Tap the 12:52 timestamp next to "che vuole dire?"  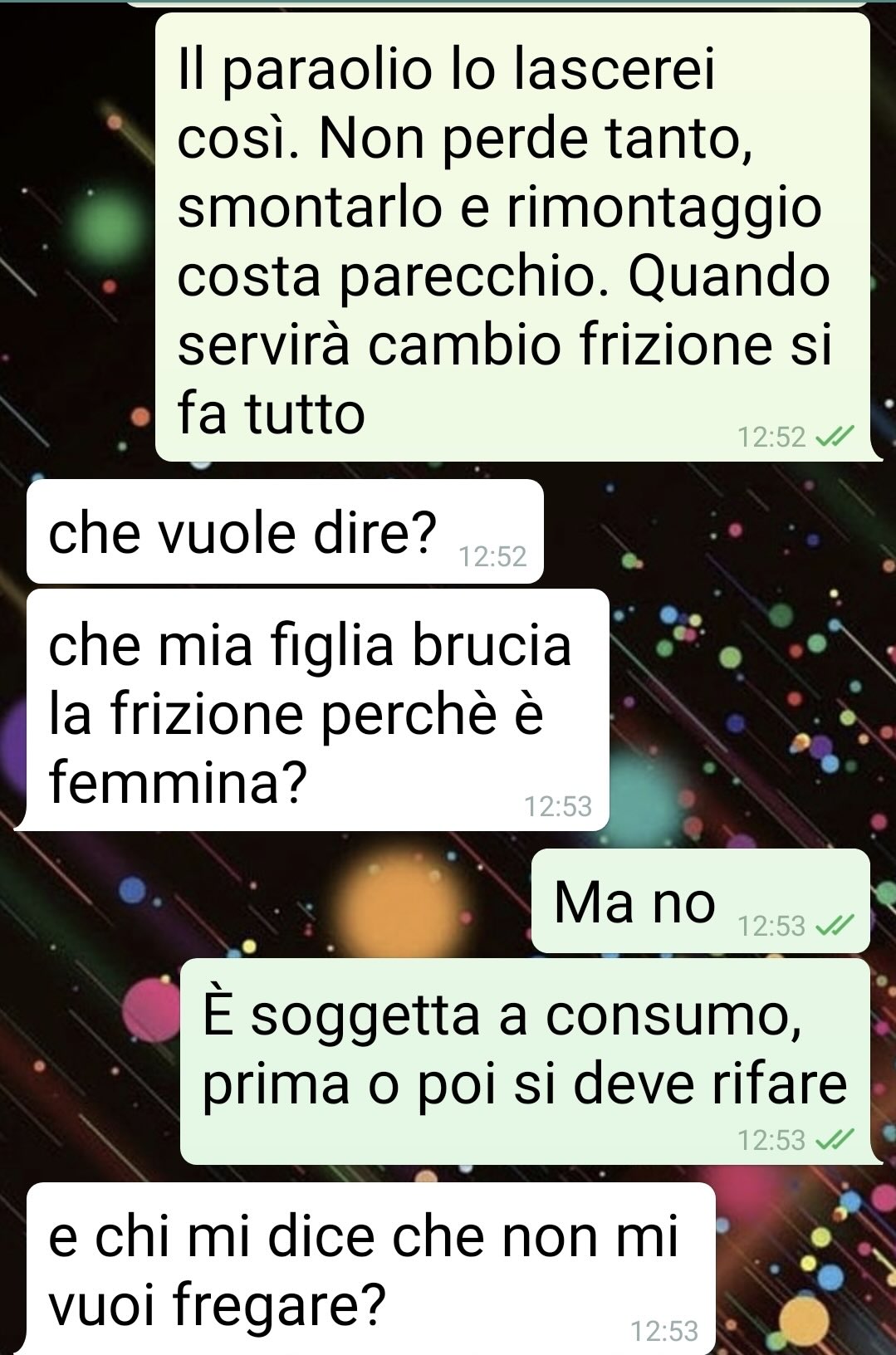click(493, 556)
